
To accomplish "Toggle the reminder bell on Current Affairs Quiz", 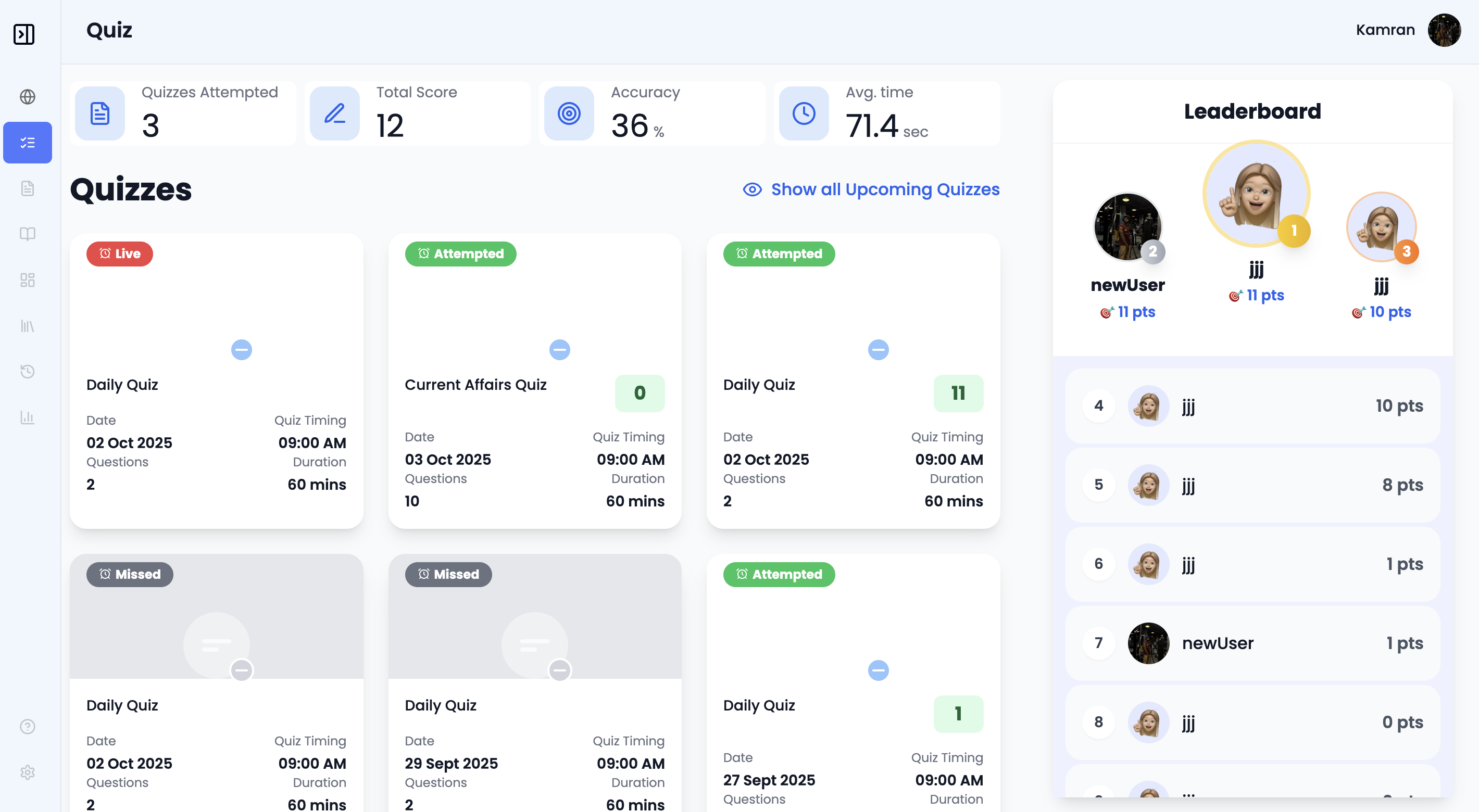I will pos(560,349).
